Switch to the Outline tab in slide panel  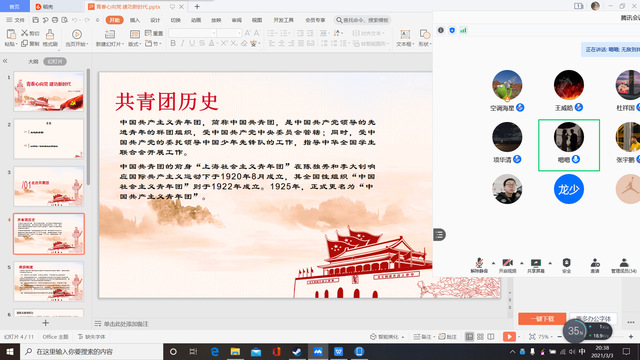point(33,62)
